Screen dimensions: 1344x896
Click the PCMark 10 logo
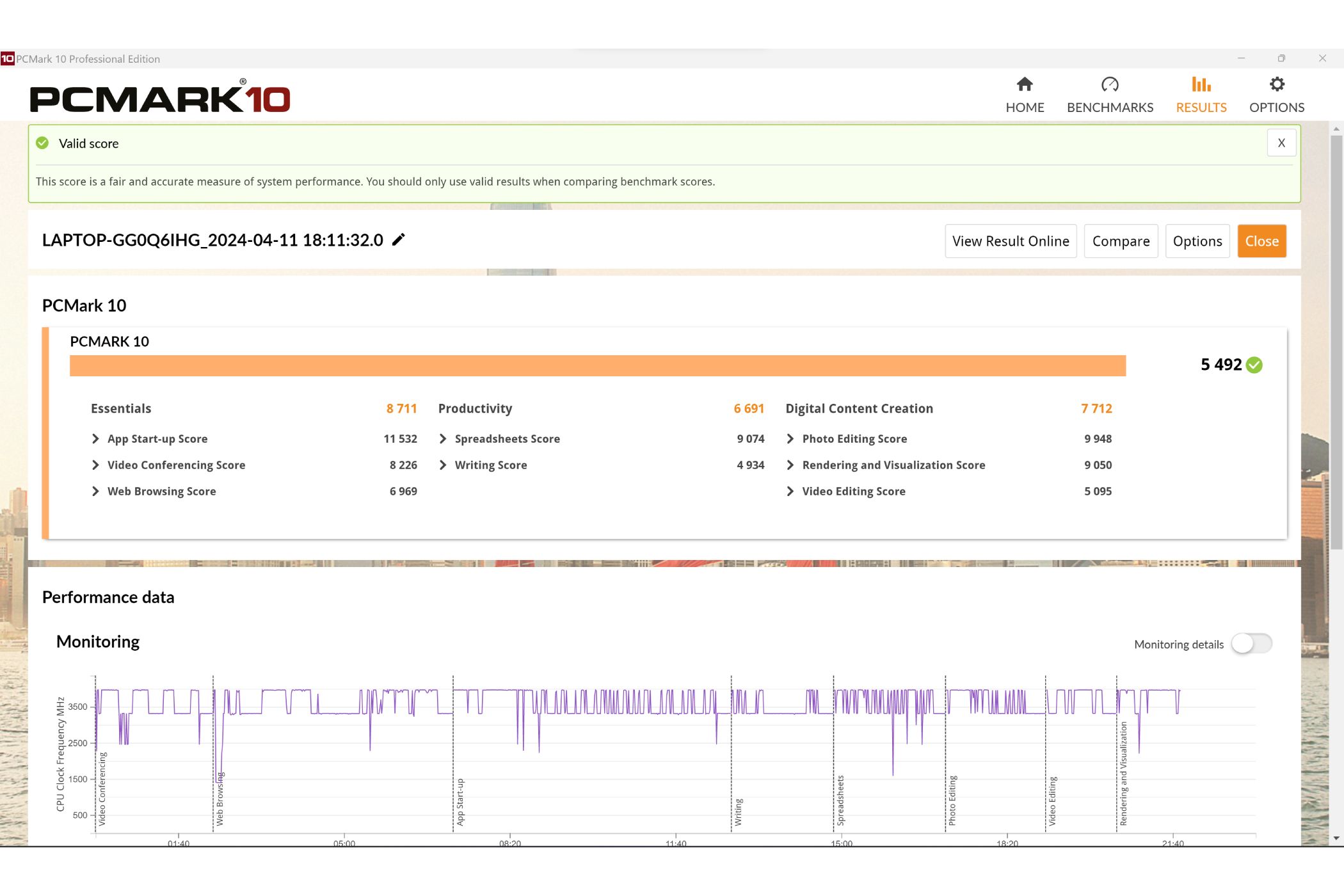[x=160, y=97]
